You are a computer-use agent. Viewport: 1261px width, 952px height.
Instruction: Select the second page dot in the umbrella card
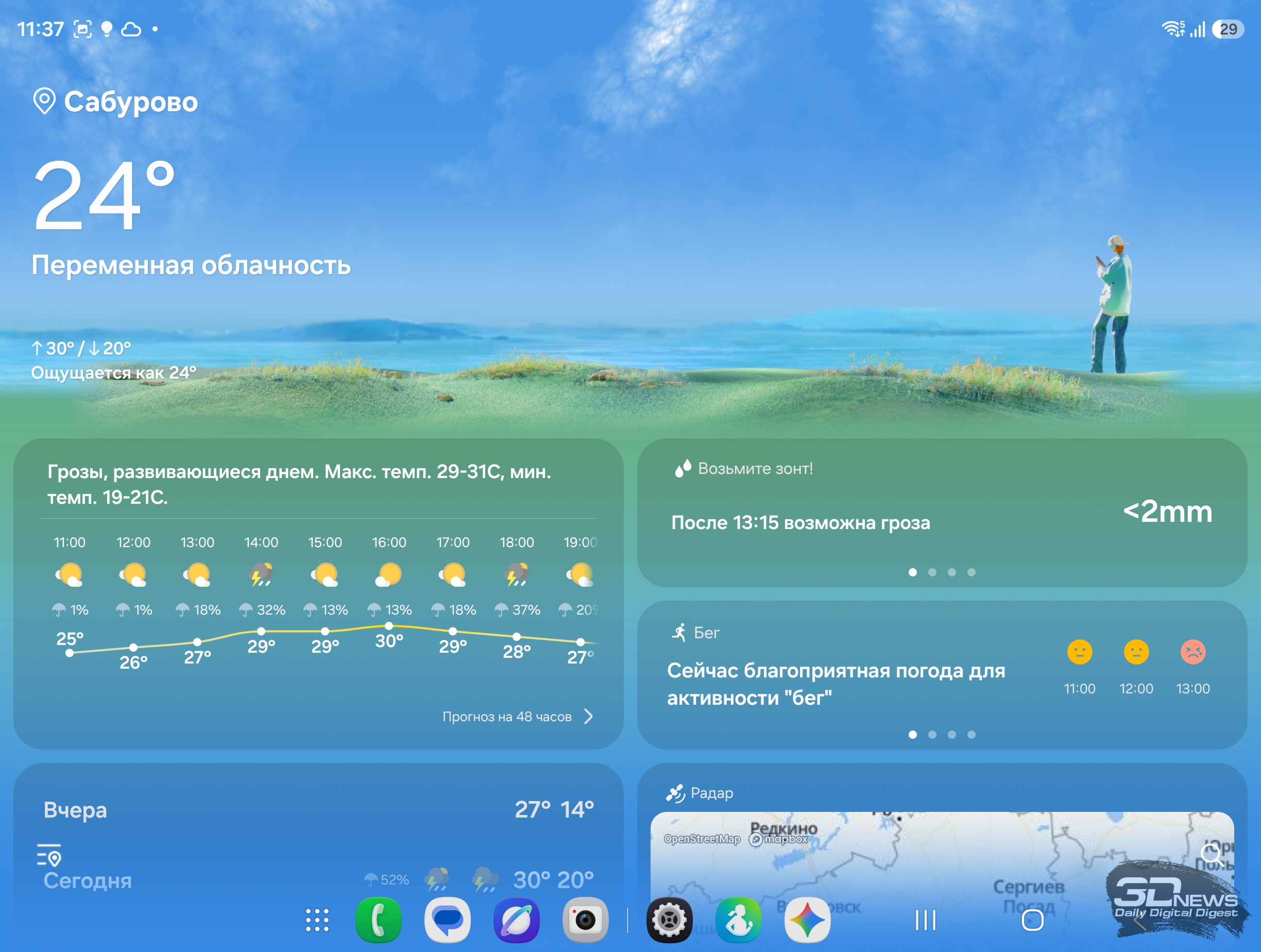tap(932, 572)
